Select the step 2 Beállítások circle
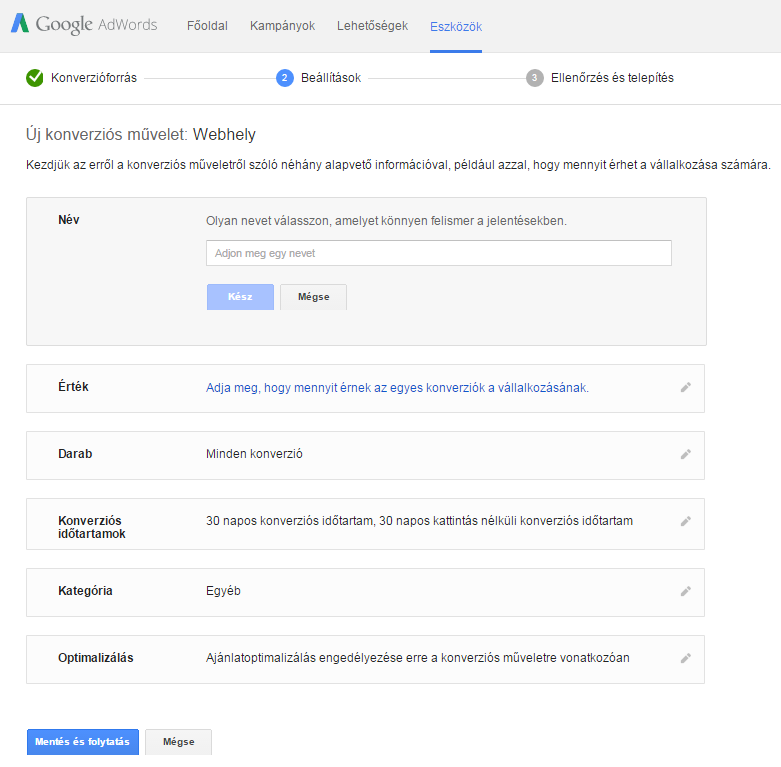 tap(284, 78)
